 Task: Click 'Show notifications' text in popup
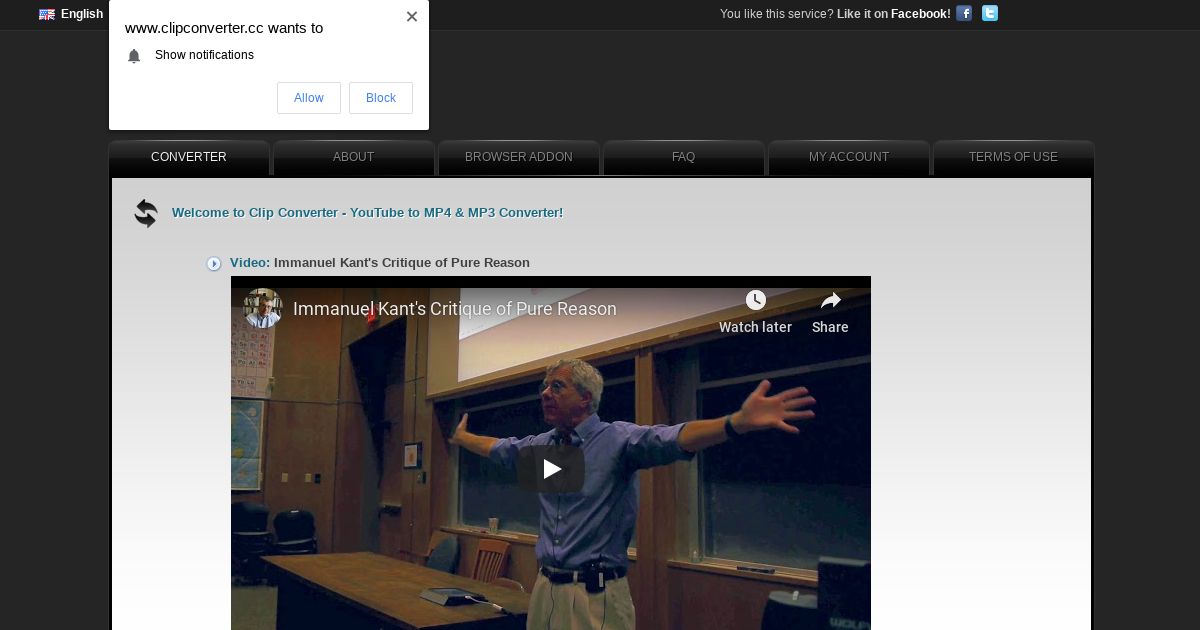204,55
